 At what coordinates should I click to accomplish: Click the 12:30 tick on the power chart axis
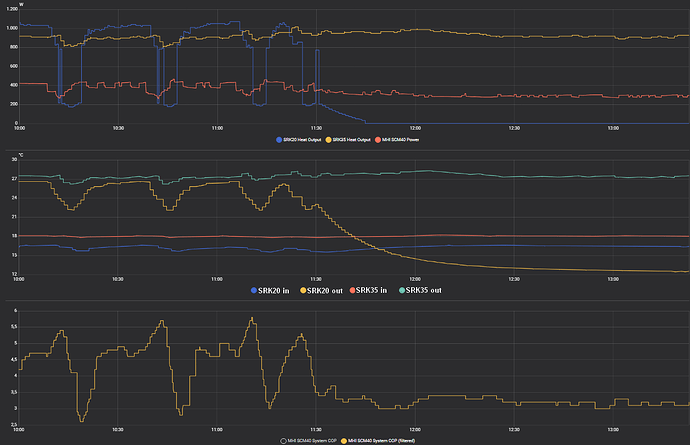tap(514, 128)
